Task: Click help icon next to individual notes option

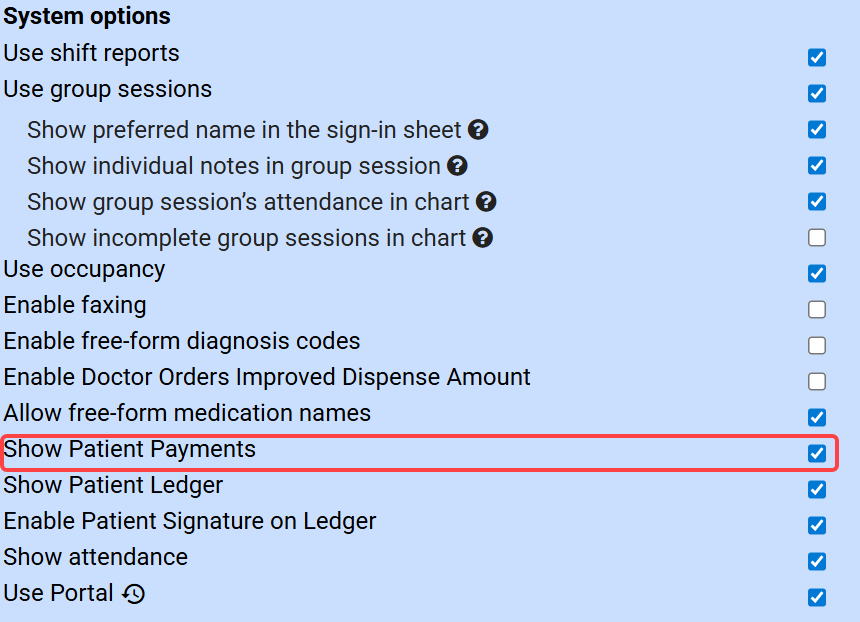Action: pos(457,166)
